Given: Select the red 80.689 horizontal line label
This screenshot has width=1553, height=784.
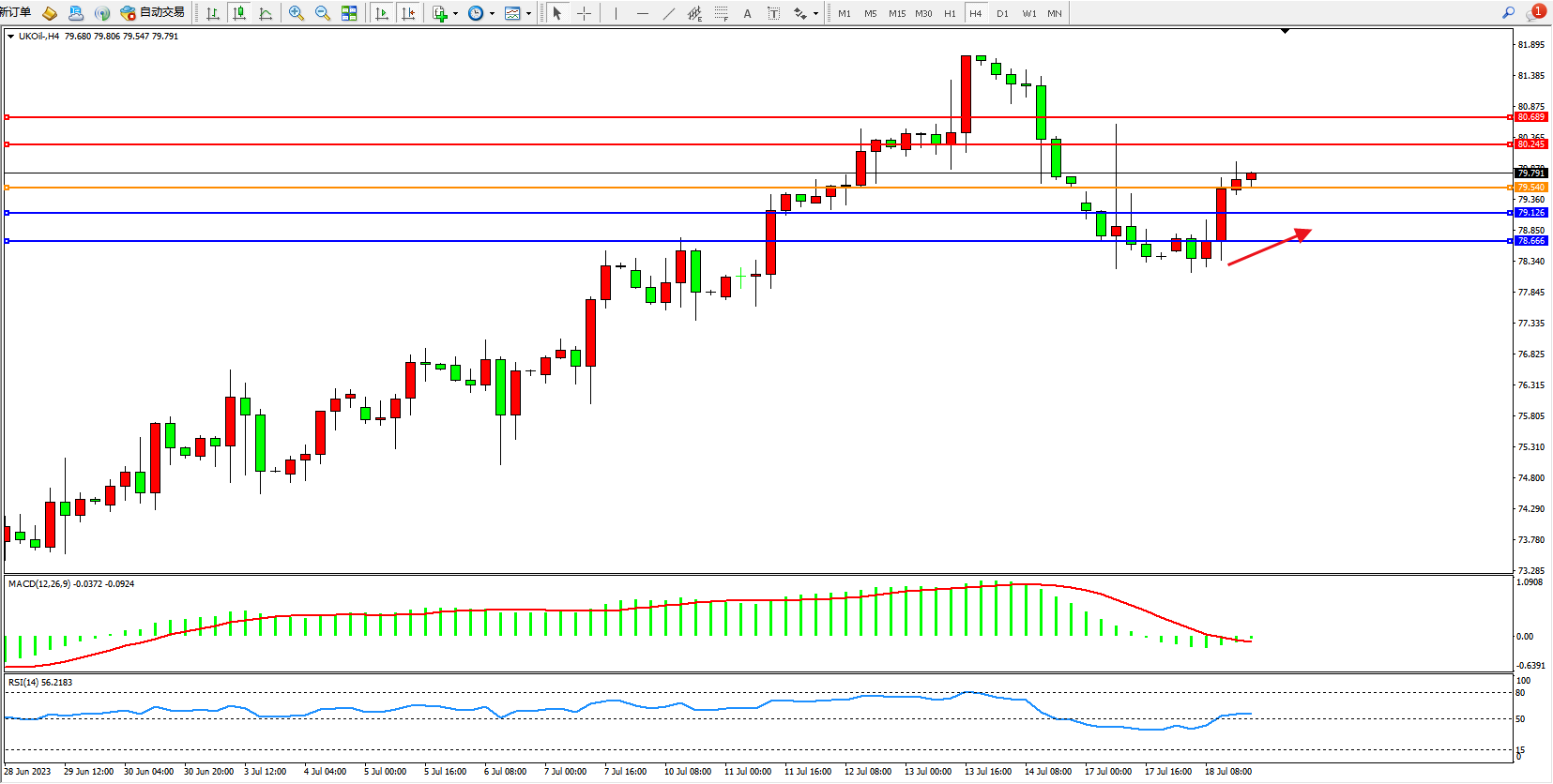Looking at the screenshot, I should click(x=1530, y=117).
